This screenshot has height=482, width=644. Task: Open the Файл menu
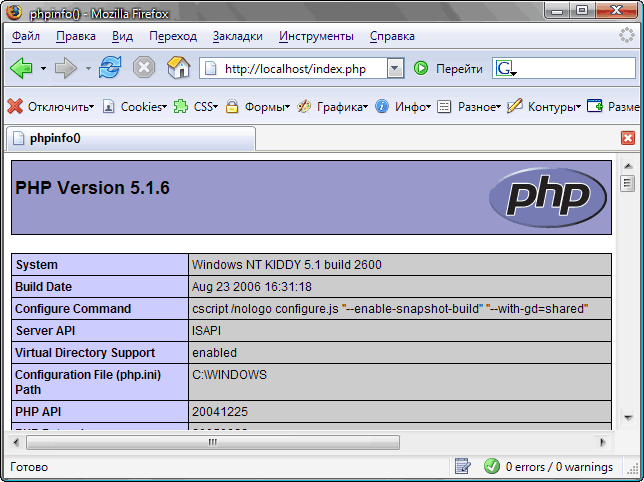[26, 36]
